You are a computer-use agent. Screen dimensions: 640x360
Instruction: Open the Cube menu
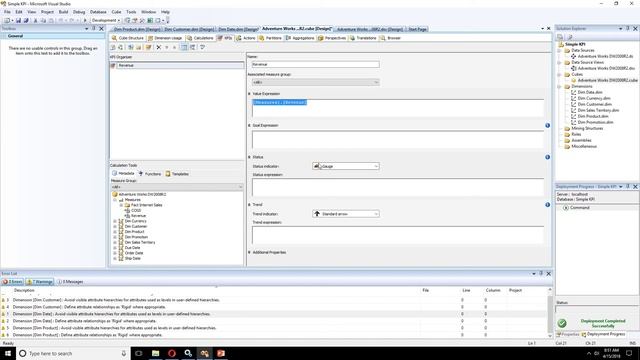116,12
